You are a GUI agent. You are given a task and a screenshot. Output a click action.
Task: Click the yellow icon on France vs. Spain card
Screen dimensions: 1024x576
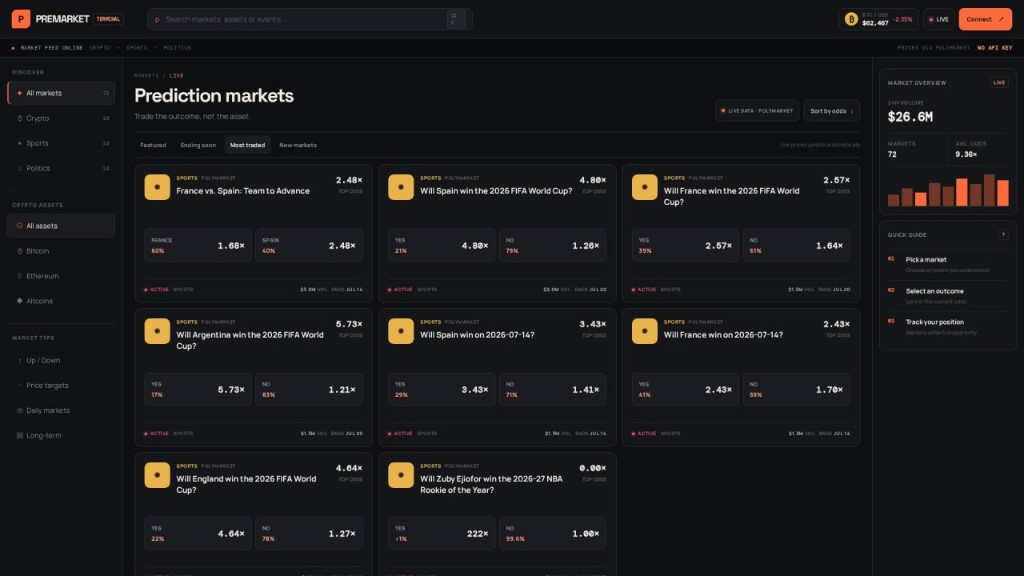pyautogui.click(x=157, y=187)
